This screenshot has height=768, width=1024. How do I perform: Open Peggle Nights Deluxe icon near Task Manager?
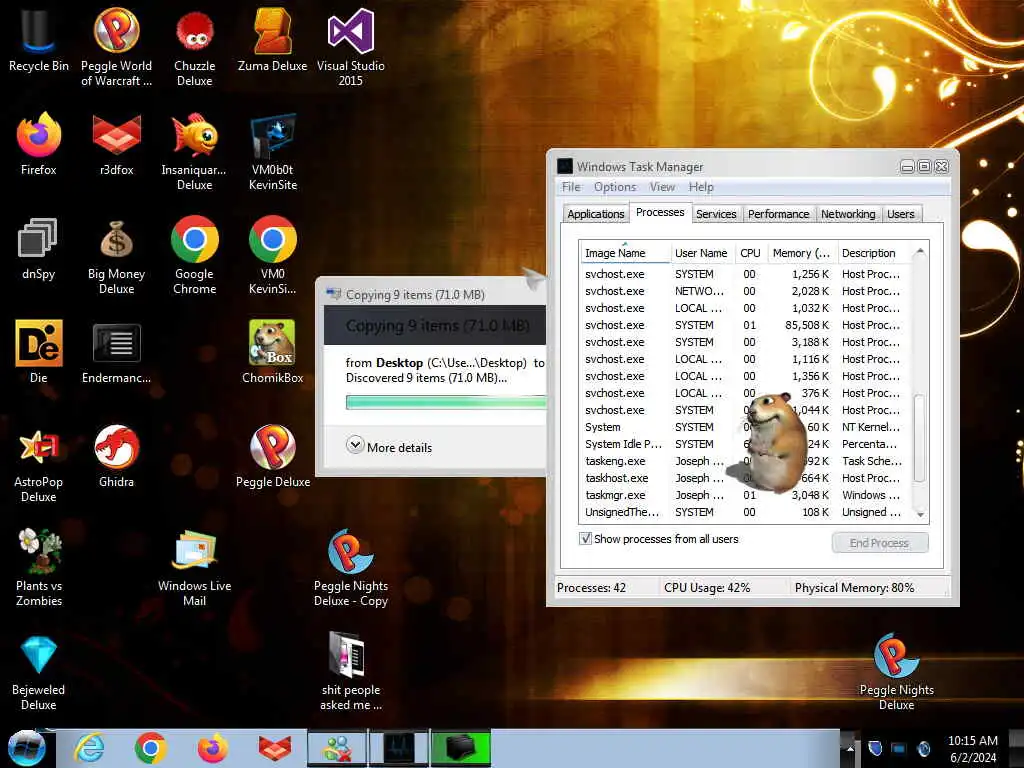(896, 672)
